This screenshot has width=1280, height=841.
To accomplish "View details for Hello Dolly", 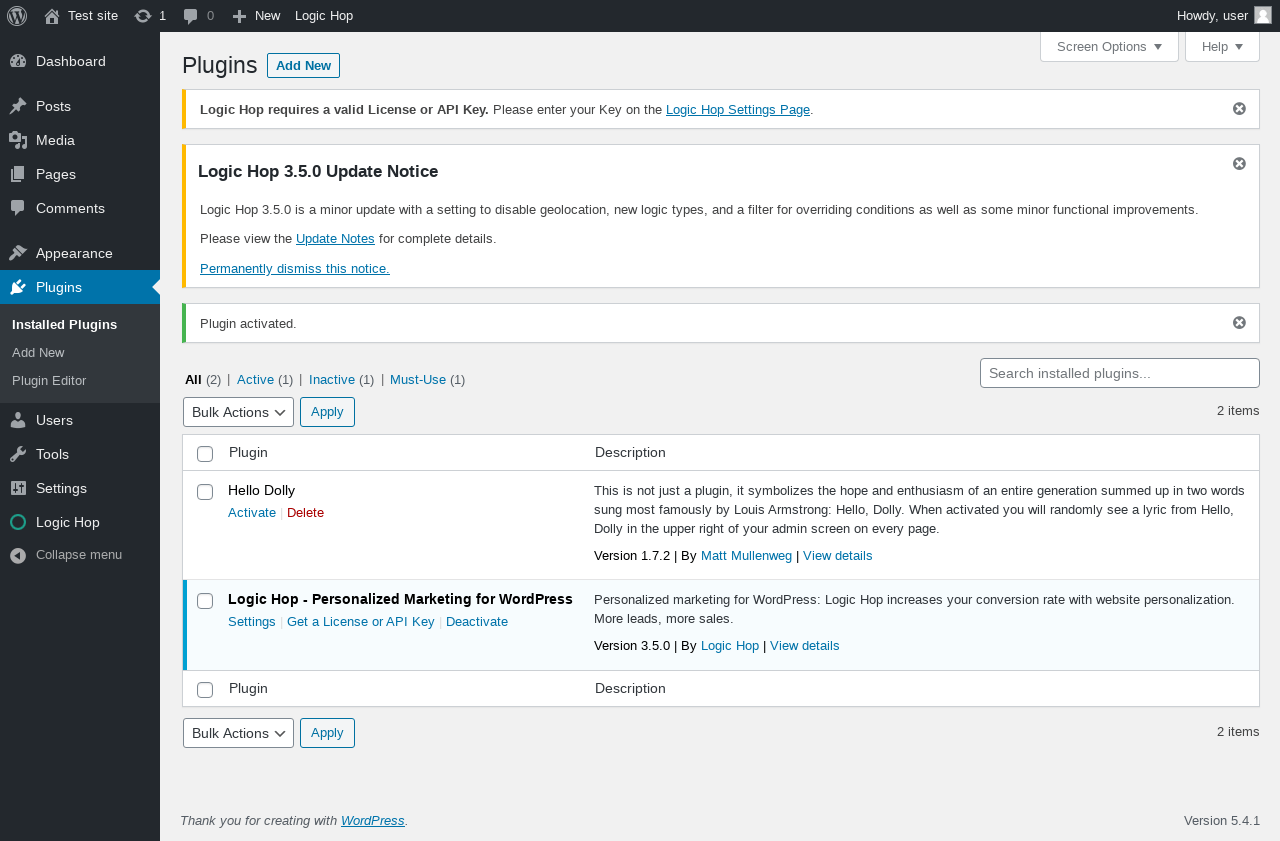I will click(837, 556).
